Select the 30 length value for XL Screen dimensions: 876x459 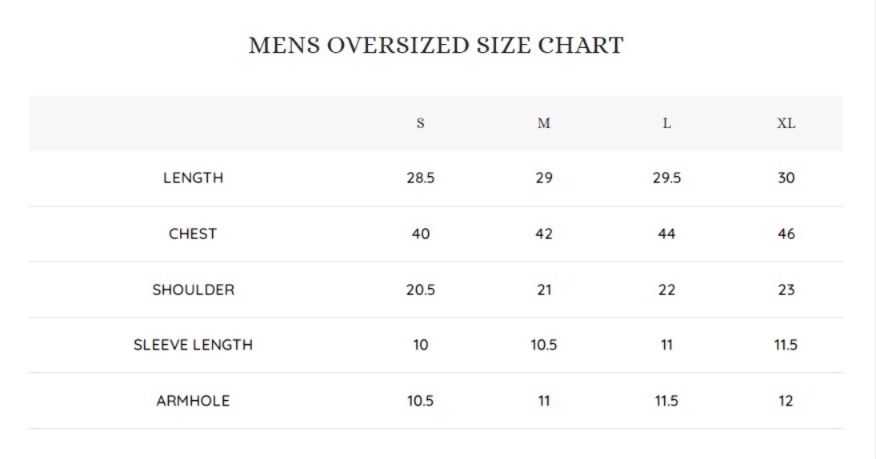click(x=786, y=178)
